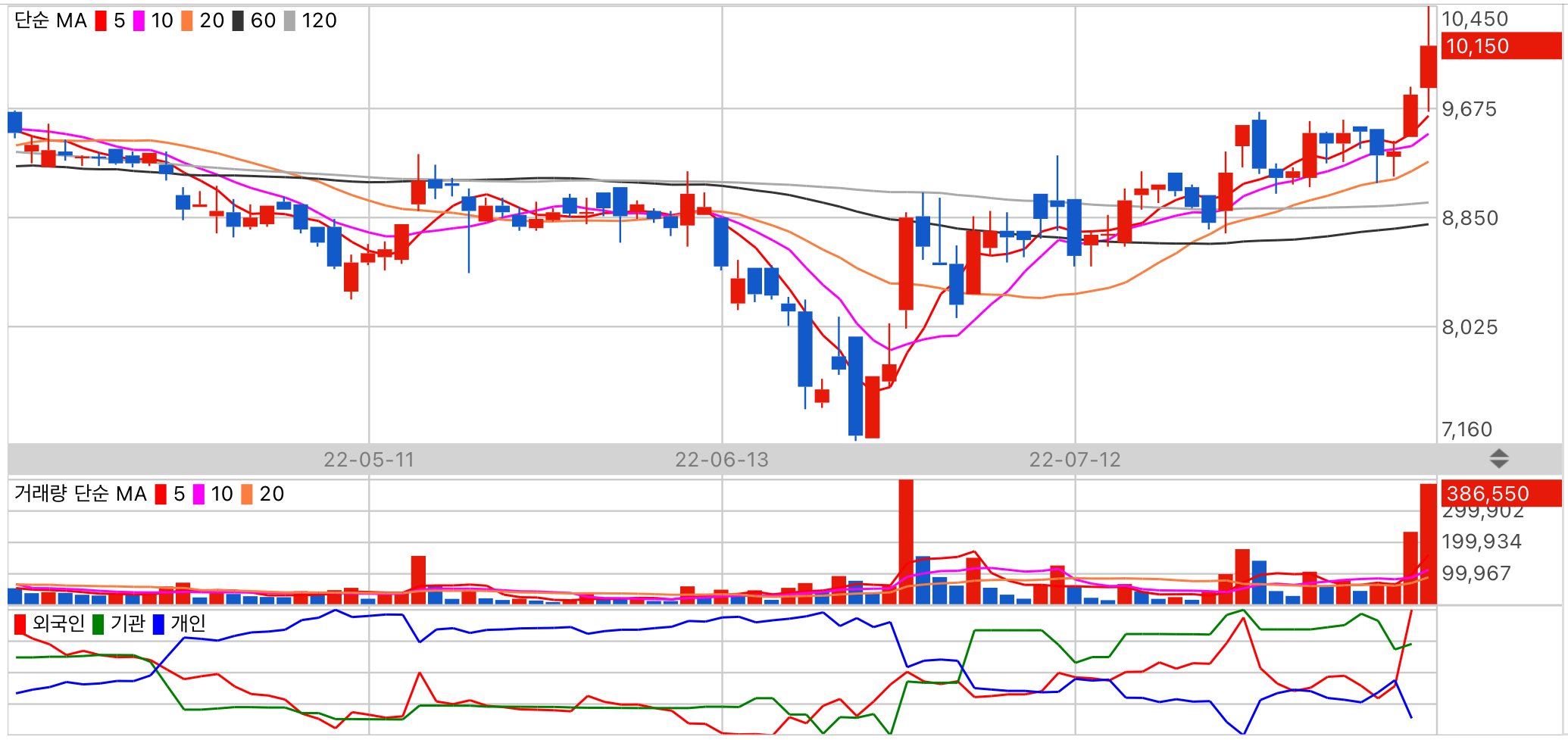This screenshot has width=1568, height=740.
Task: Click the magenta 10-day MA color swatch
Action: [139, 20]
